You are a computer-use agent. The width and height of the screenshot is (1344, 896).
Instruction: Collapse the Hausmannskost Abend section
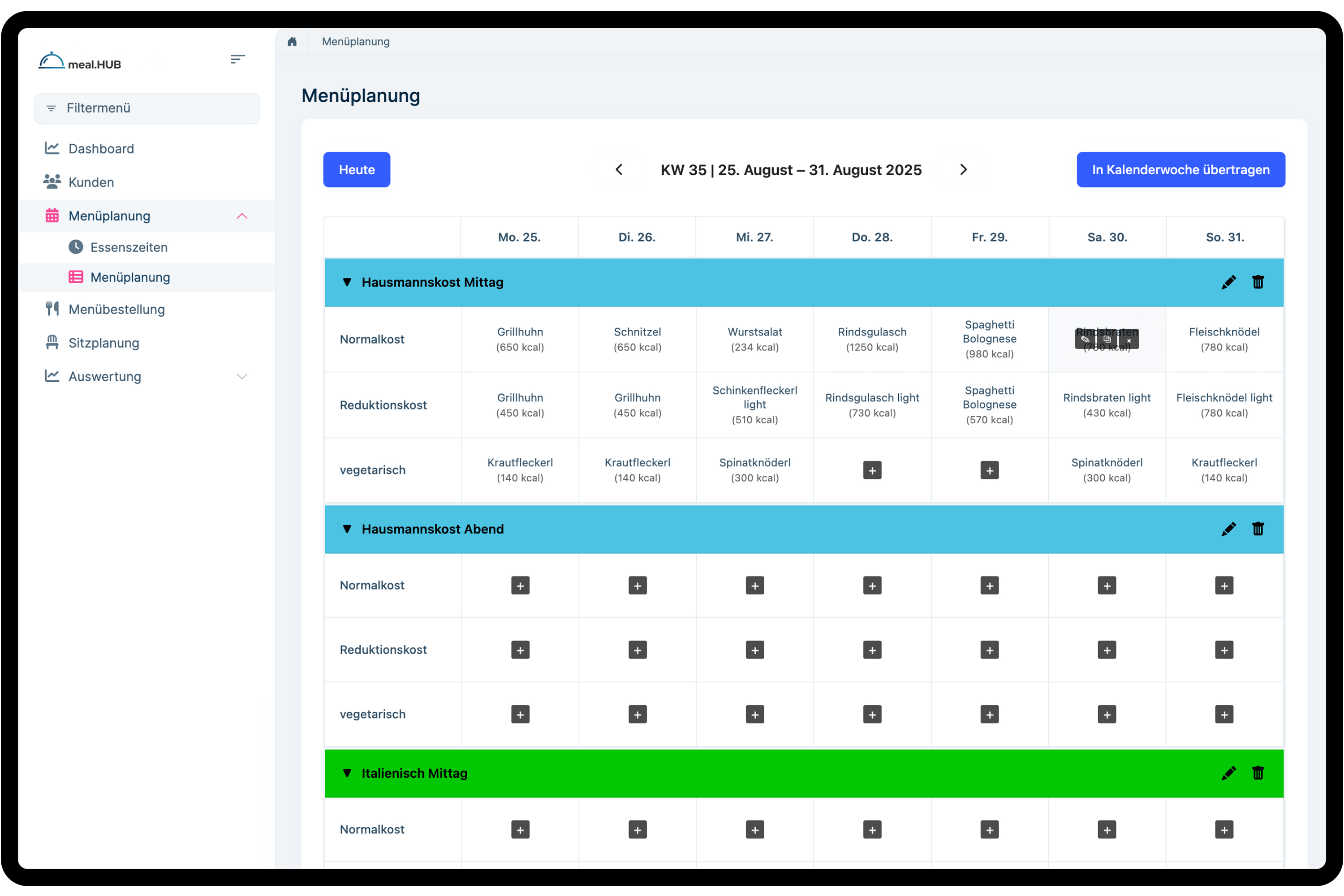[x=347, y=529]
